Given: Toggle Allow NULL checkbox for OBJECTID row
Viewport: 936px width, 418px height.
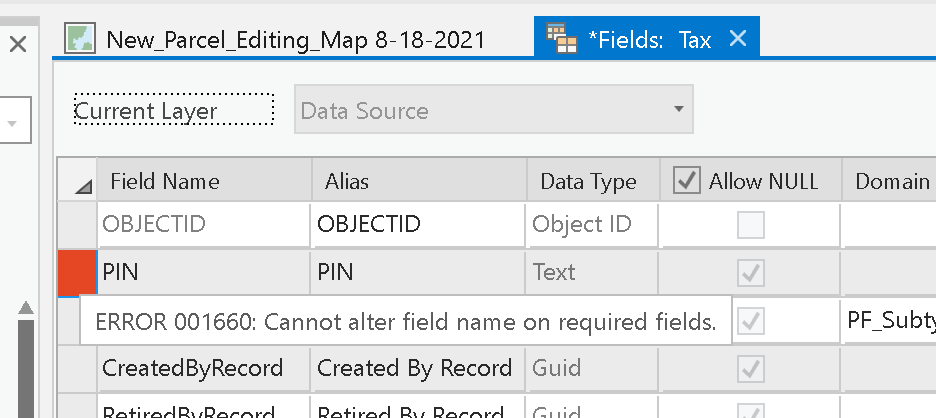Looking at the screenshot, I should pos(750,225).
